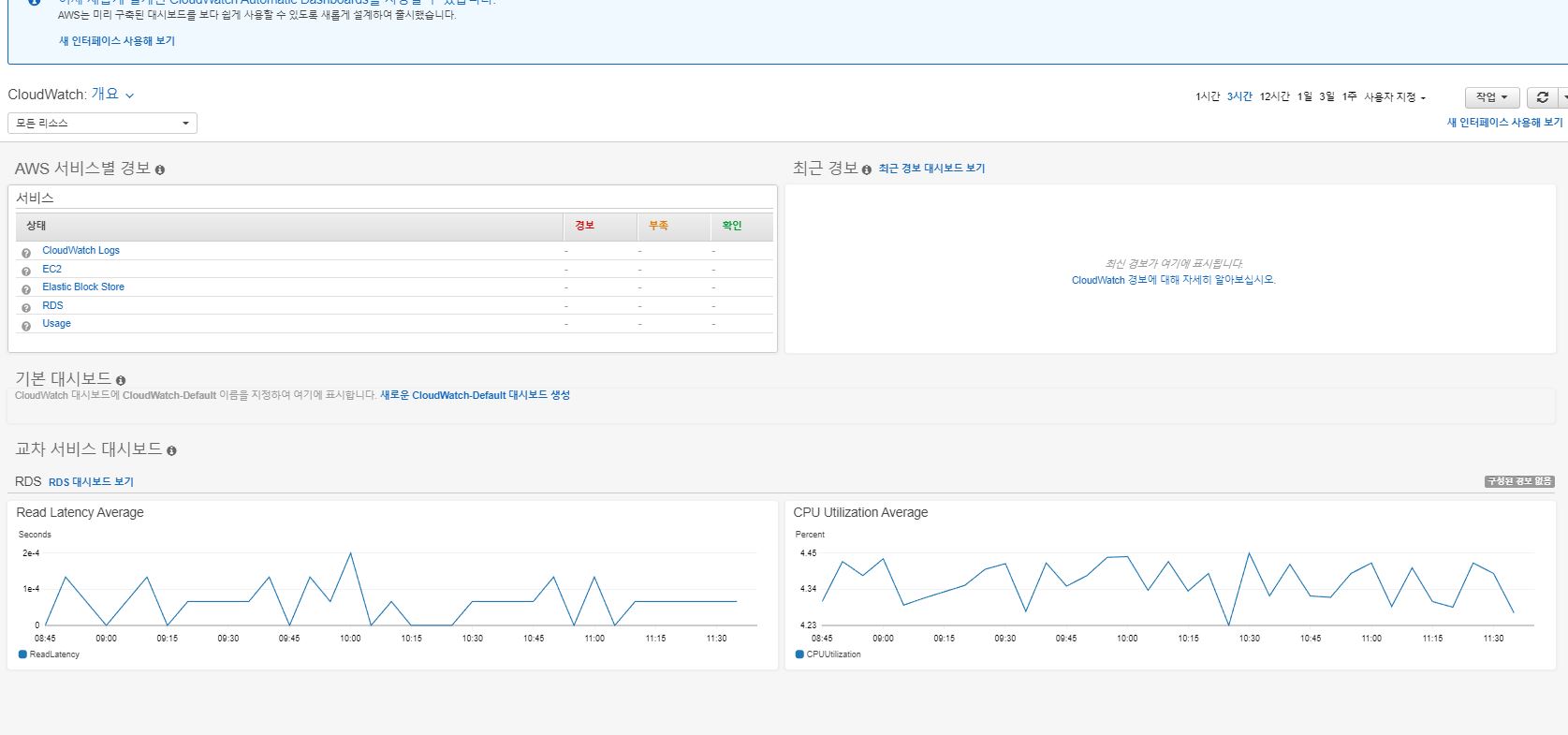
Task: Click the question mark icon in the RDS row
Action: click(x=26, y=308)
